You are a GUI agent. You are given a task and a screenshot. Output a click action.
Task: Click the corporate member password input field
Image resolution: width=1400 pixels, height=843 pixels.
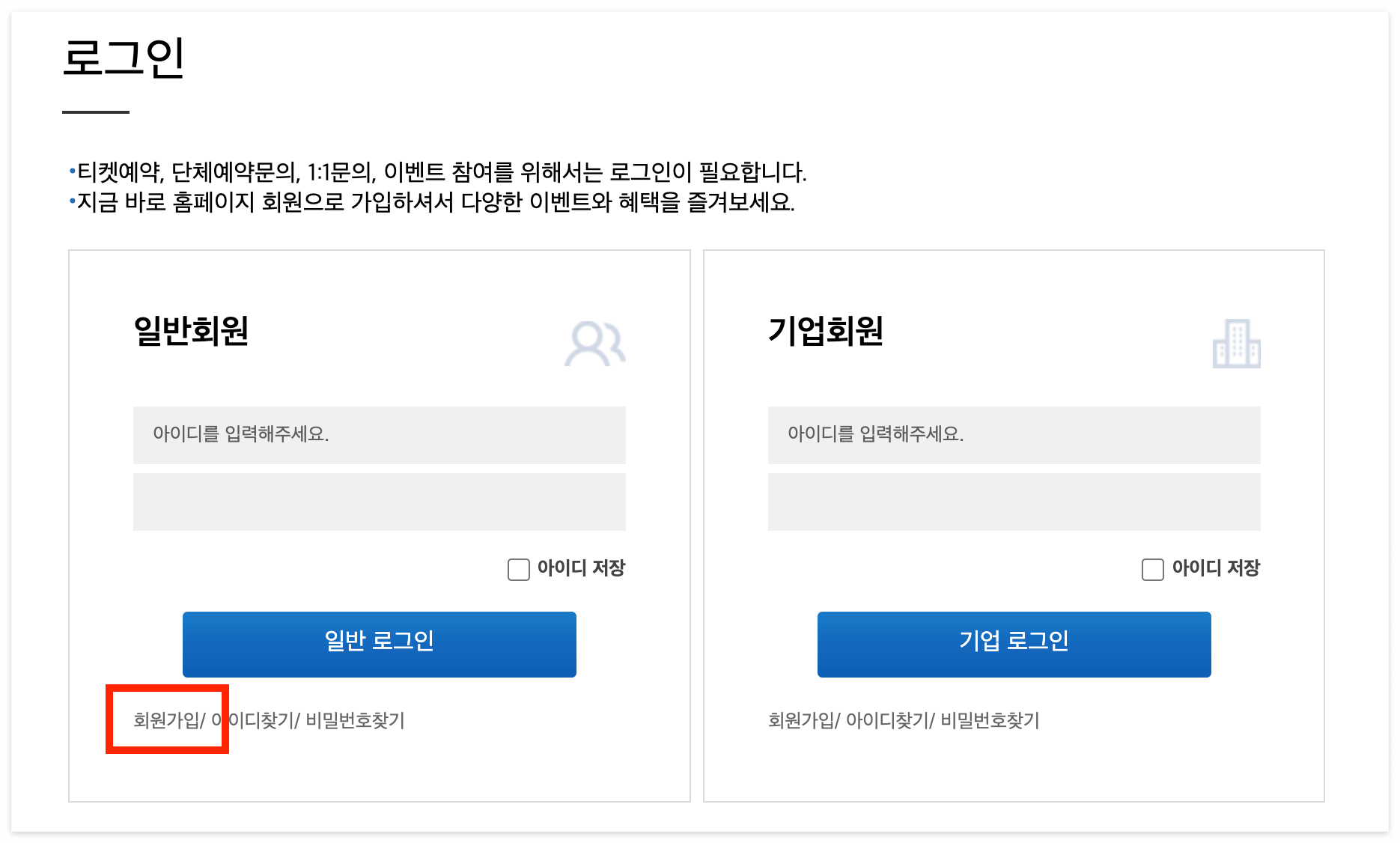click(1013, 501)
